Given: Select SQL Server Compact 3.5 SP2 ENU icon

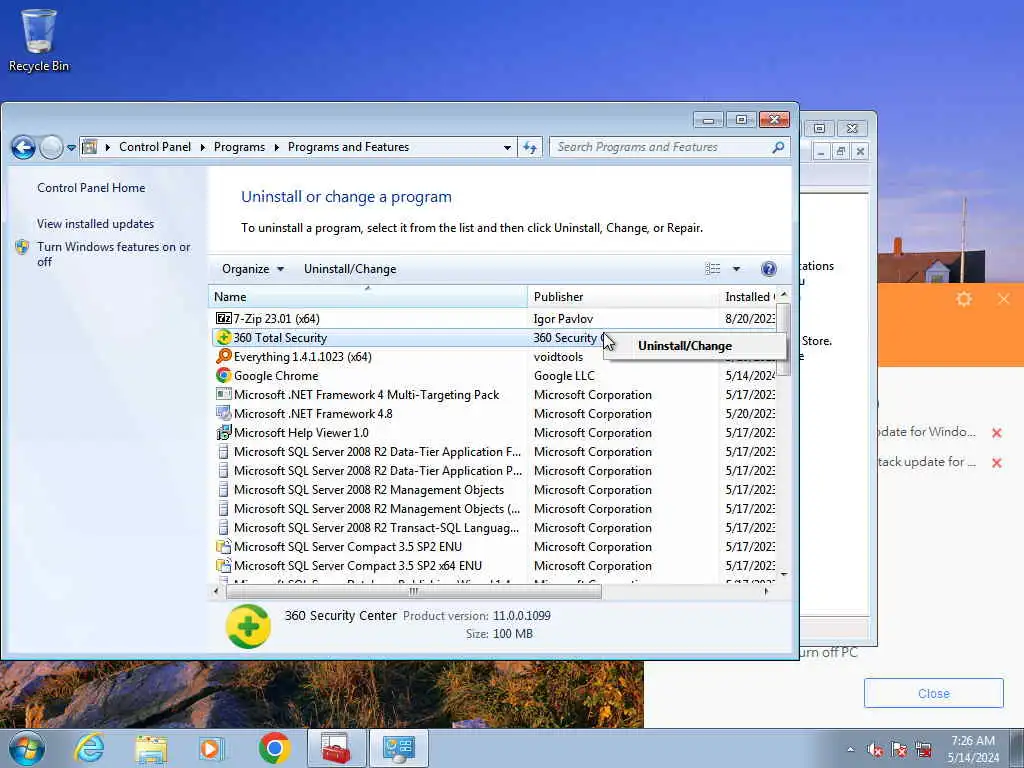Looking at the screenshot, I should click(223, 547).
